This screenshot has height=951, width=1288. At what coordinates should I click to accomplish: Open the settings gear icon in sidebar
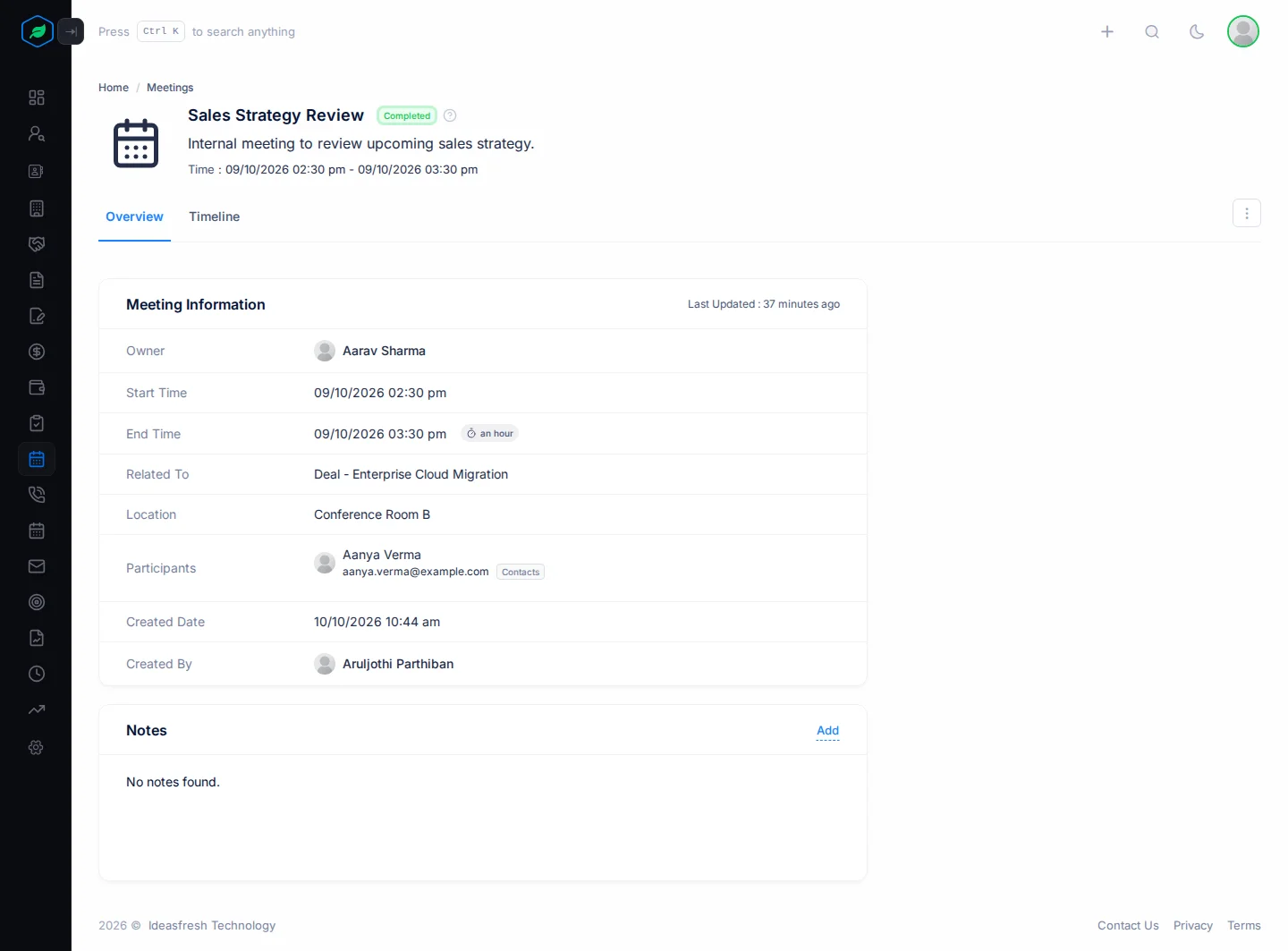37,747
